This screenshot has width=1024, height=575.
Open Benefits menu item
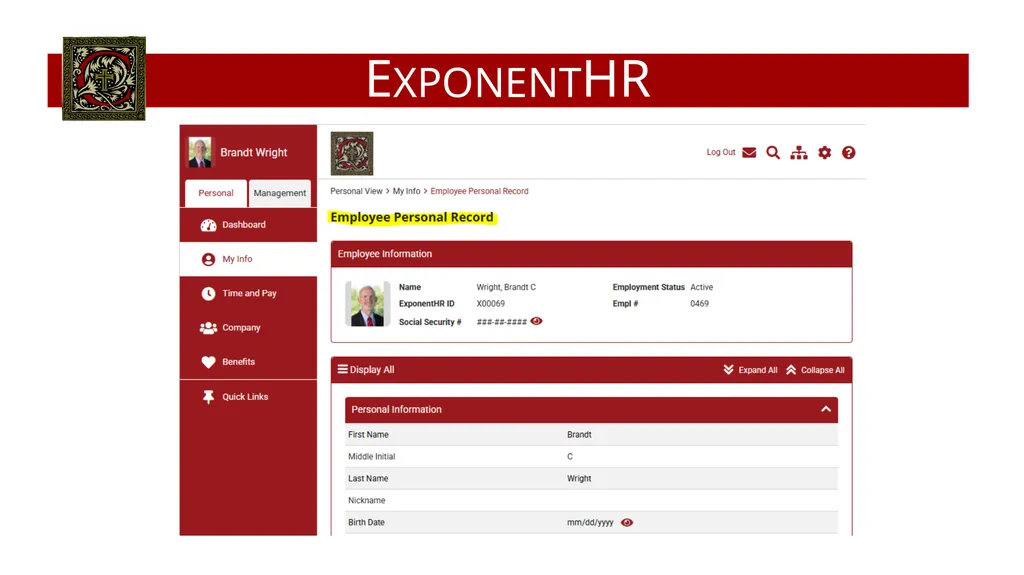pyautogui.click(x=248, y=362)
